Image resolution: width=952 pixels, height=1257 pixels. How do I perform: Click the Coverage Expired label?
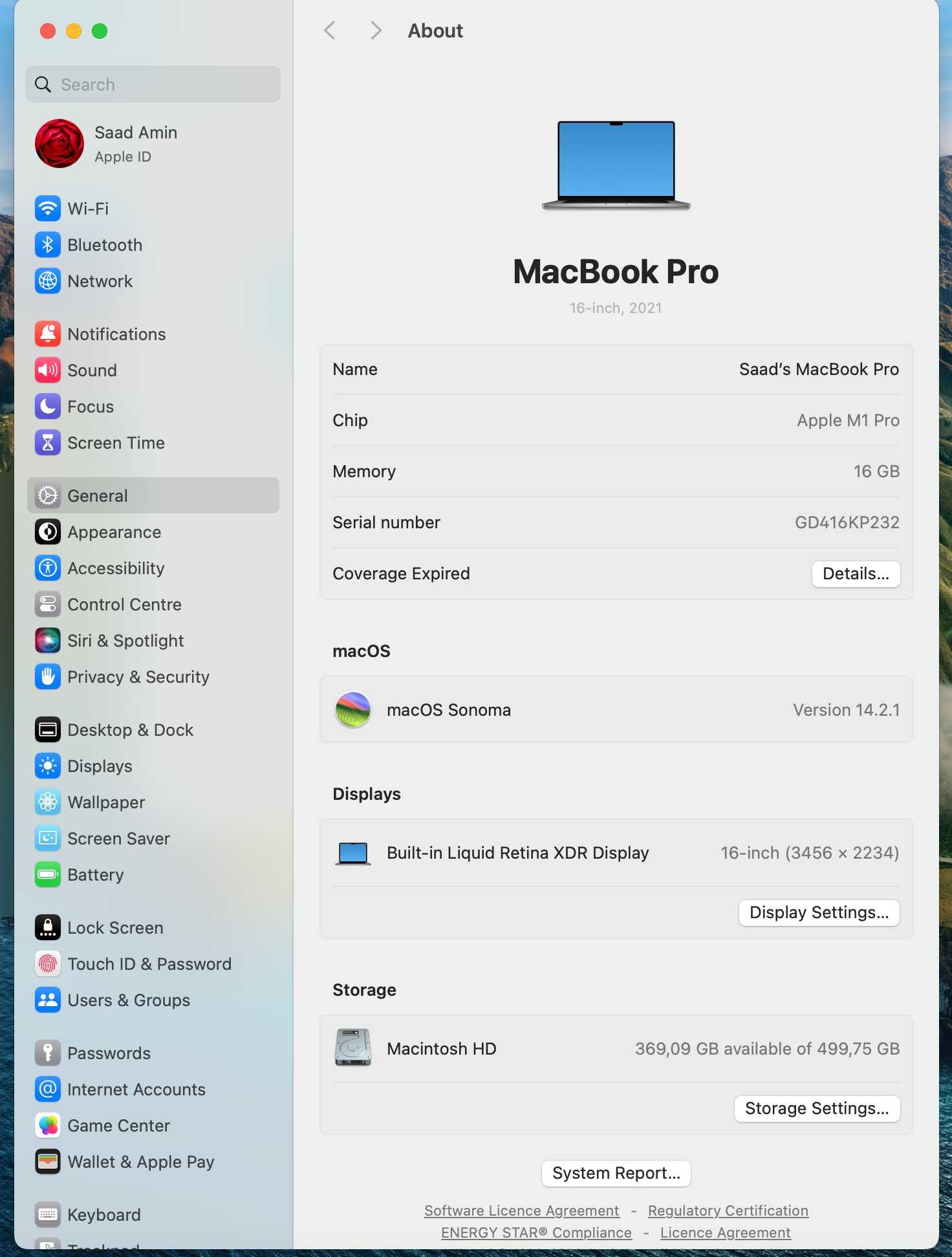(x=401, y=574)
